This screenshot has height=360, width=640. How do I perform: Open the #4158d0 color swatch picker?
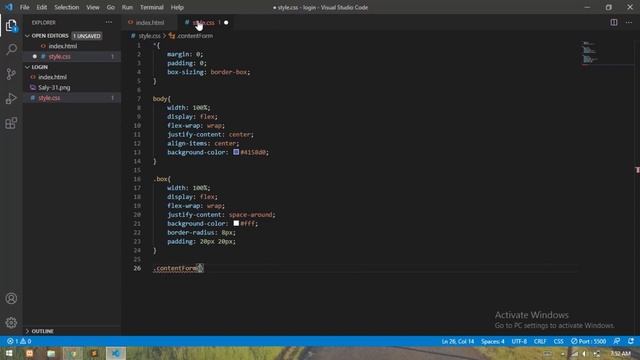236,152
